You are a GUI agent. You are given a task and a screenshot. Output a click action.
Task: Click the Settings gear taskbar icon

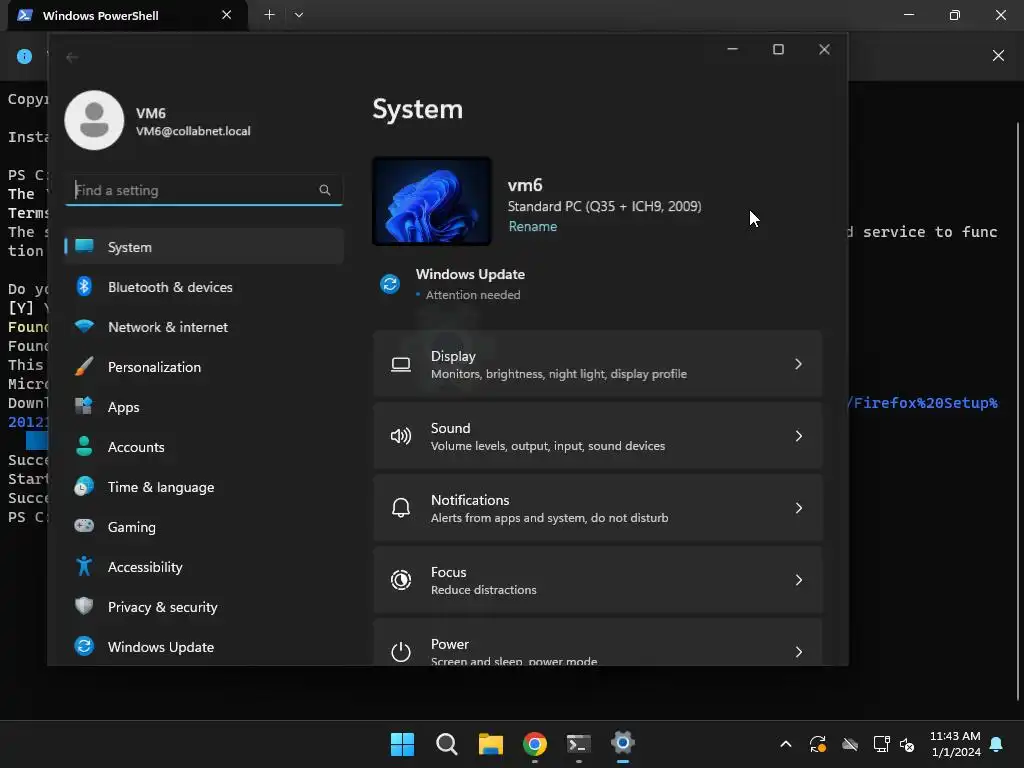[x=623, y=743]
